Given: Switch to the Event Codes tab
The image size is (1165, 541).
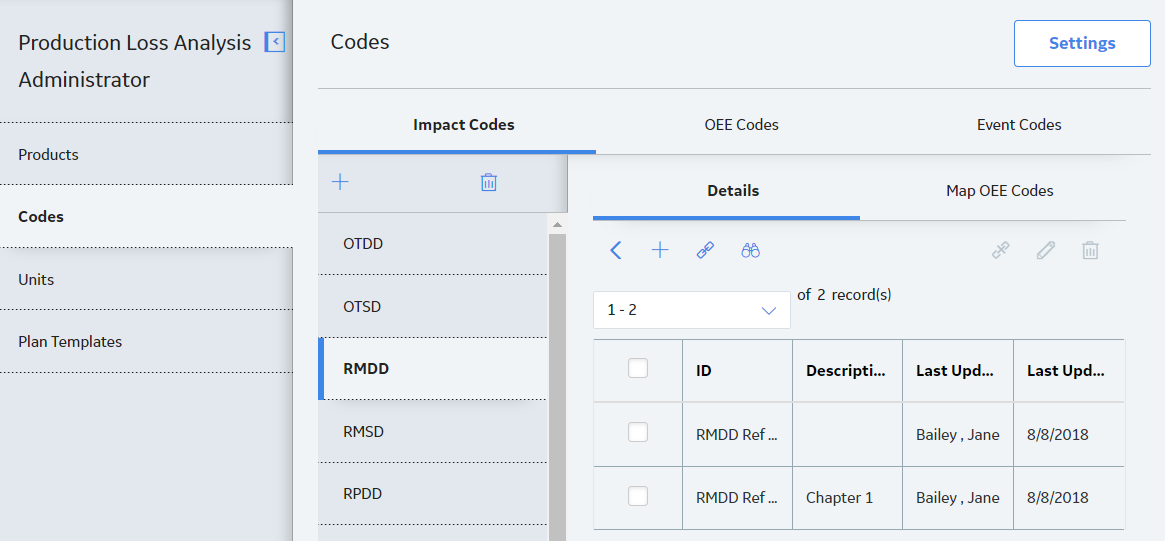Looking at the screenshot, I should (x=1019, y=125).
